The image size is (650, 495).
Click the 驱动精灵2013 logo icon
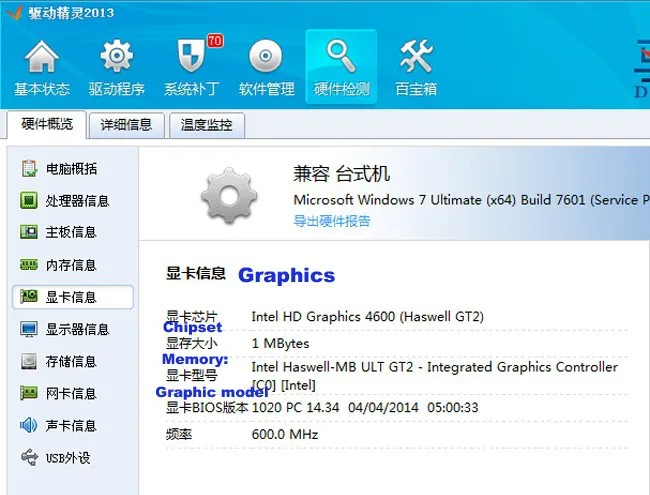(x=14, y=12)
